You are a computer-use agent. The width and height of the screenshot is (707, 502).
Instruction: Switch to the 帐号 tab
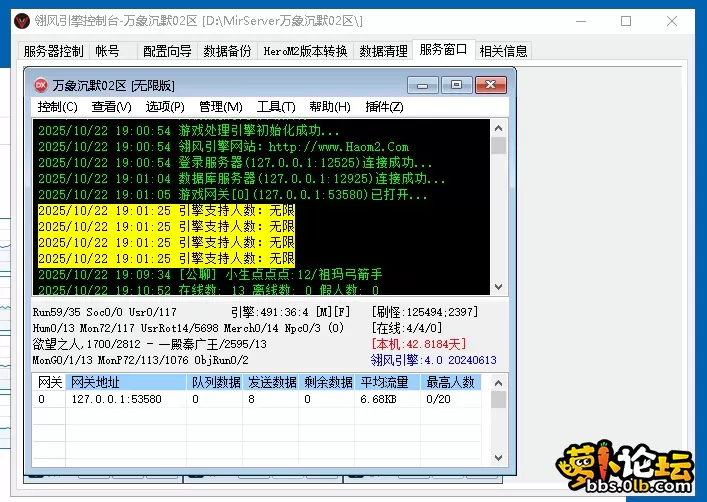(107, 51)
